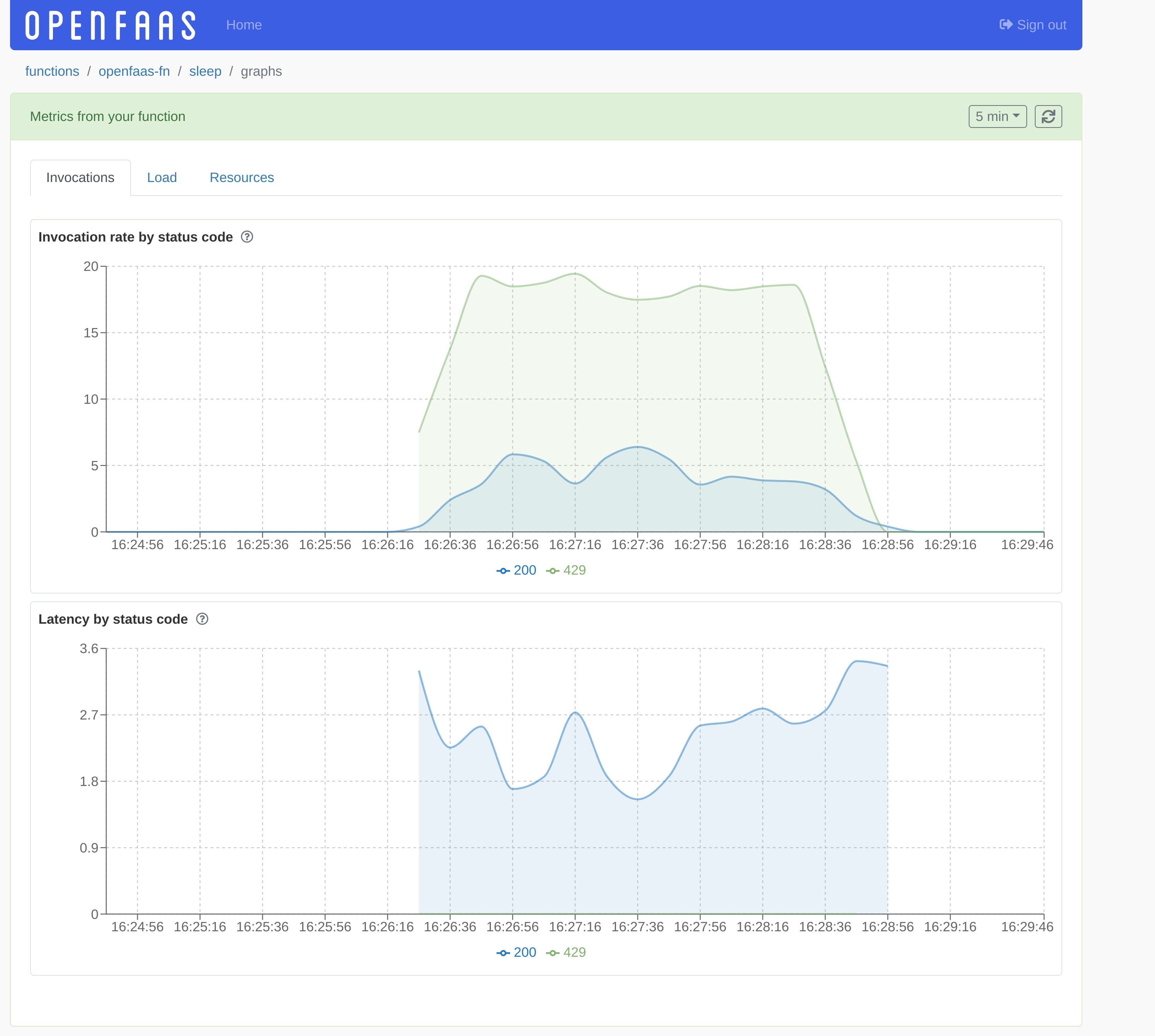
Task: Click the functions breadcrumb link
Action: pos(52,71)
